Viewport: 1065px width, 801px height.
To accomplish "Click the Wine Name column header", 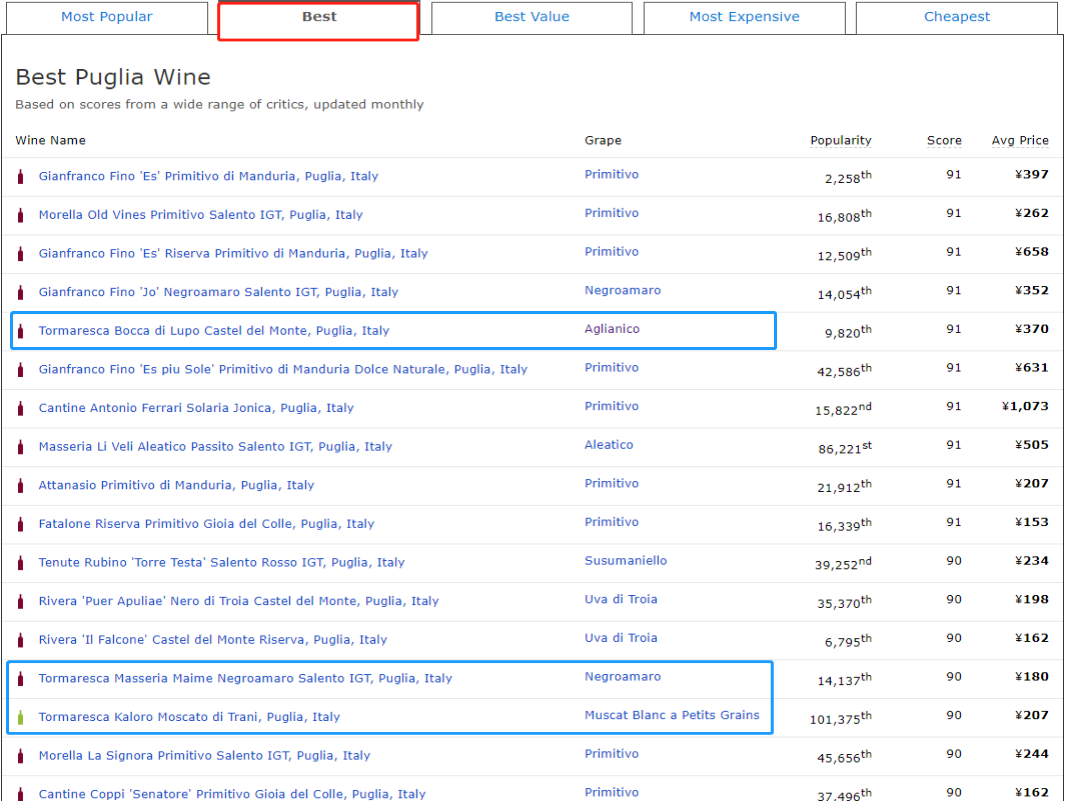I will click(x=50, y=140).
